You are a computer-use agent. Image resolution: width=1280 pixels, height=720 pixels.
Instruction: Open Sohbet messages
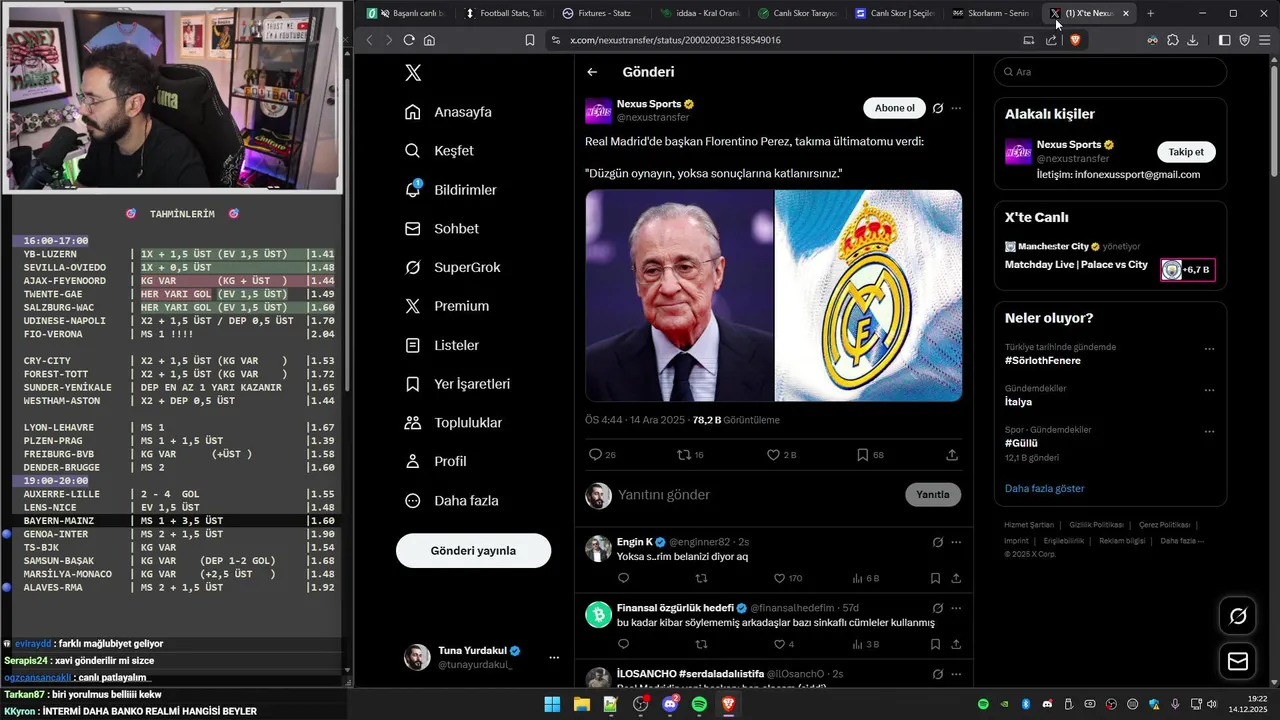pos(441,229)
